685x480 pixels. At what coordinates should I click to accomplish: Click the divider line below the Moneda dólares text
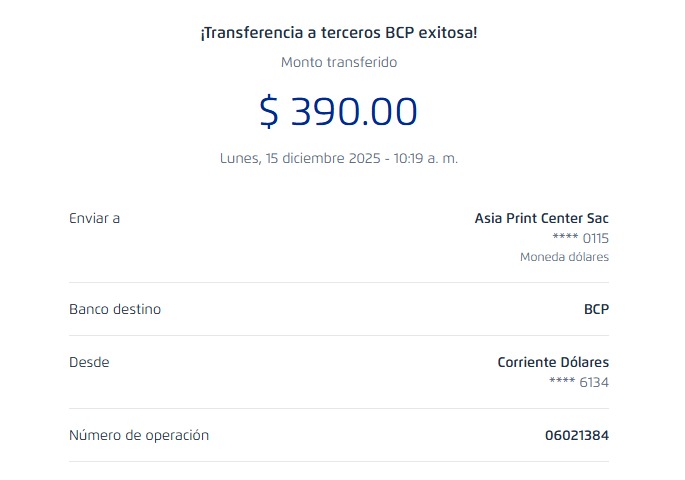tap(339, 282)
